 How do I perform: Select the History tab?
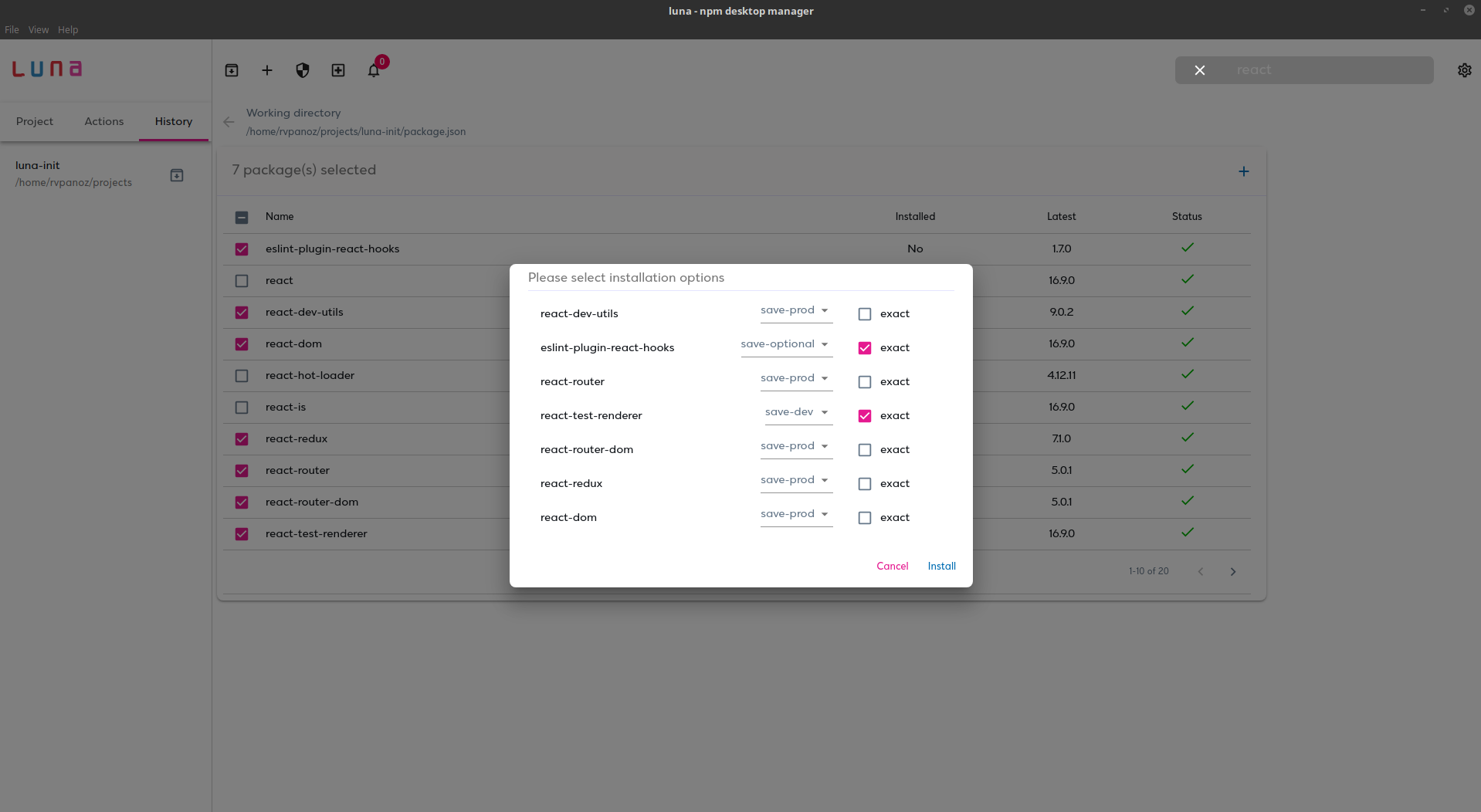coord(174,121)
